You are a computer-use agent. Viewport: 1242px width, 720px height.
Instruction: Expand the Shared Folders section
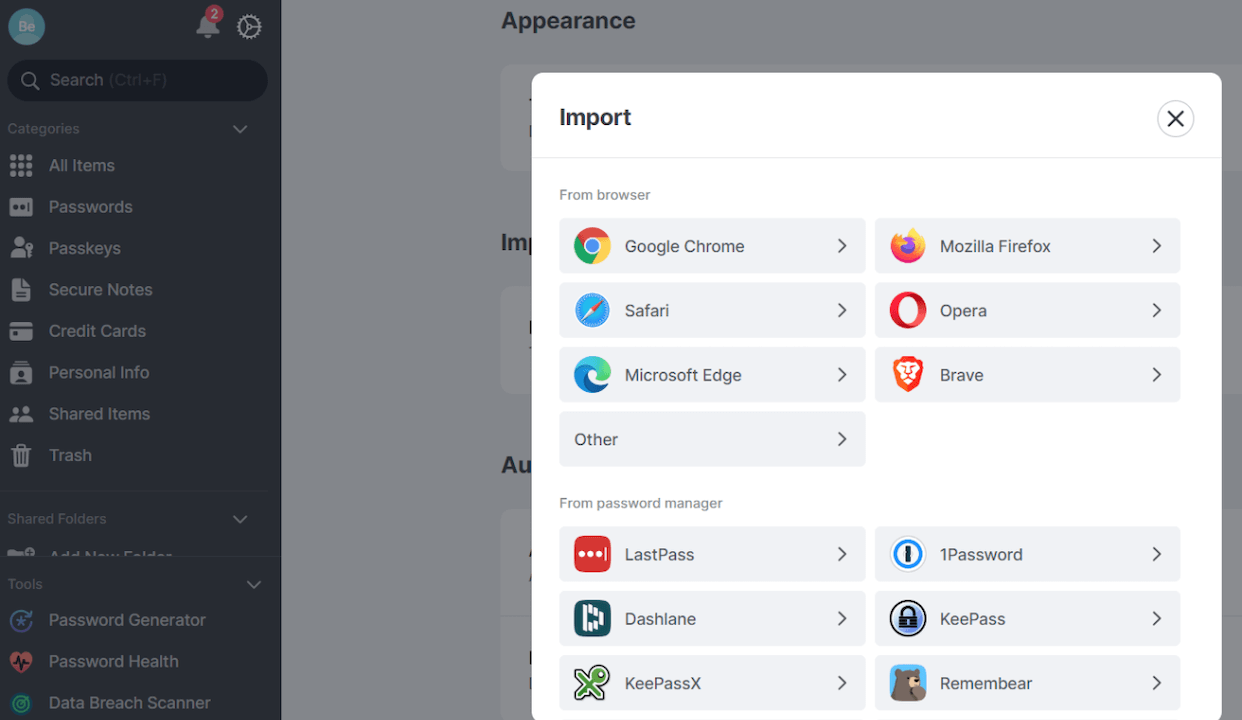point(240,519)
